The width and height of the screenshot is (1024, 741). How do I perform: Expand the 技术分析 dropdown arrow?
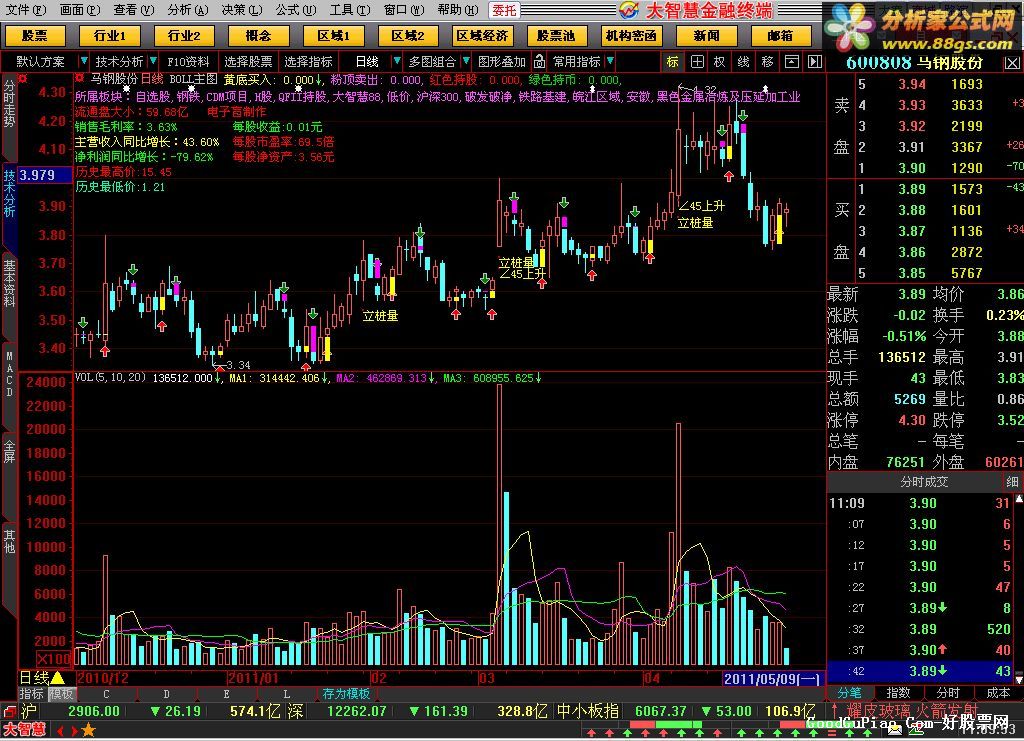153,61
